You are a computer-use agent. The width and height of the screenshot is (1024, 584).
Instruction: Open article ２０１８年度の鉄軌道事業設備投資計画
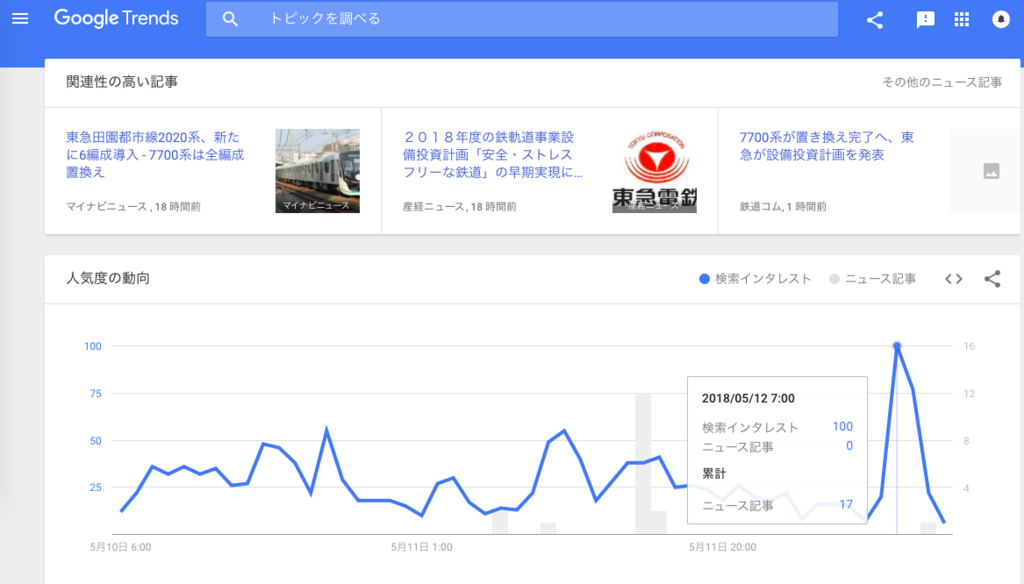492,155
